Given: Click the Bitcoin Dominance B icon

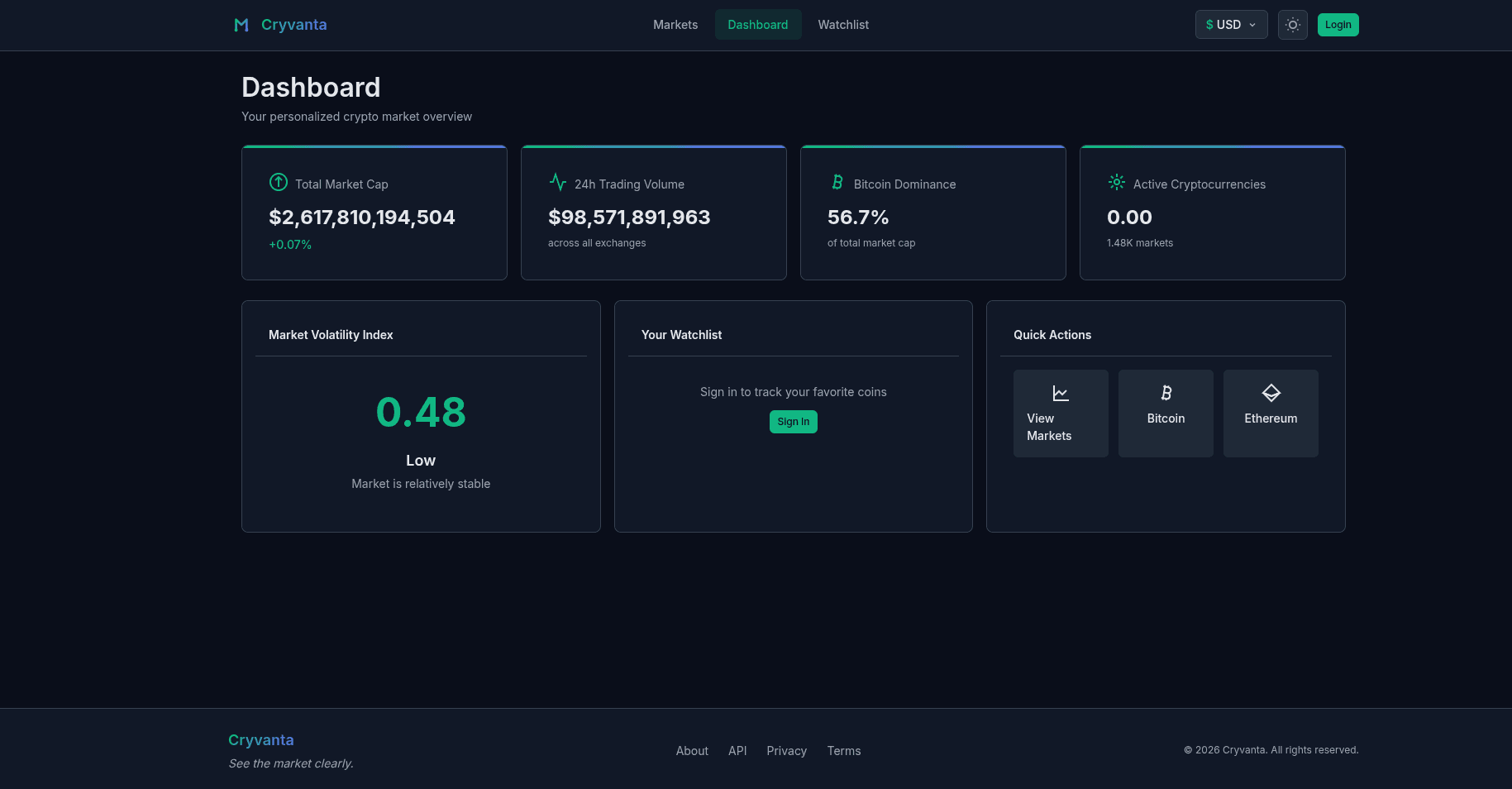Looking at the screenshot, I should point(837,182).
